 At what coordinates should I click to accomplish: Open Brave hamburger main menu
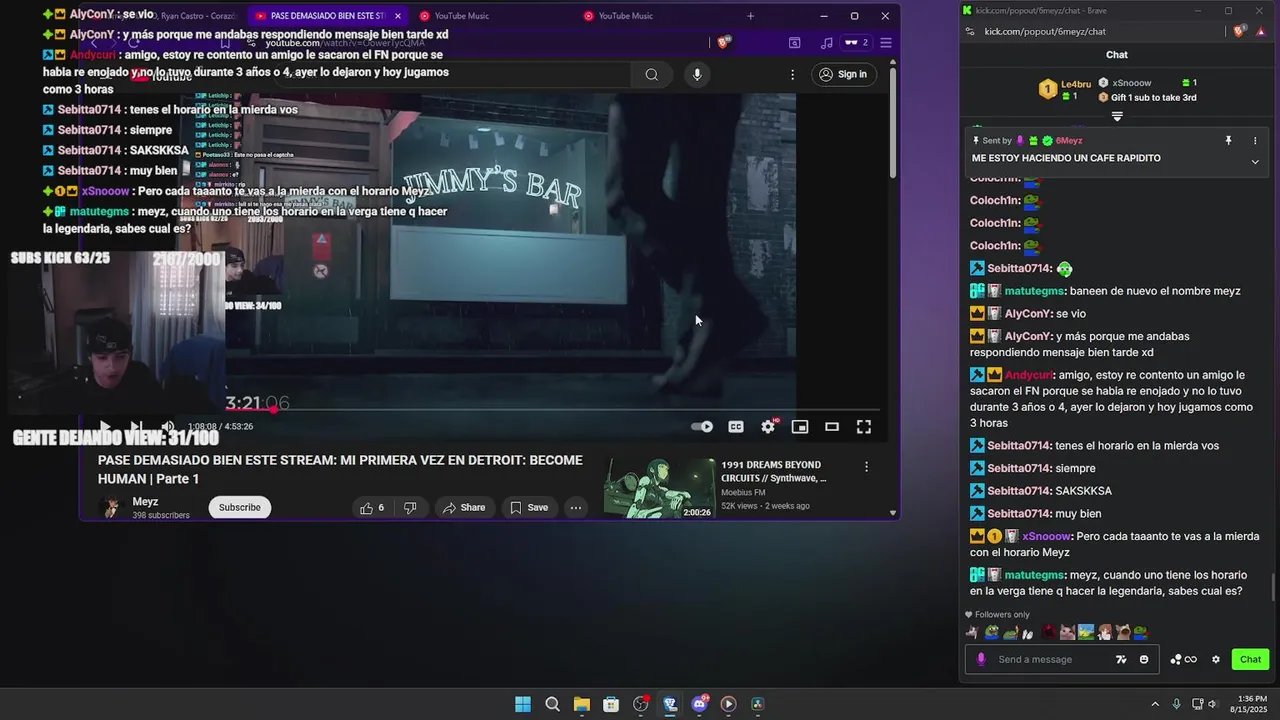coord(886,42)
